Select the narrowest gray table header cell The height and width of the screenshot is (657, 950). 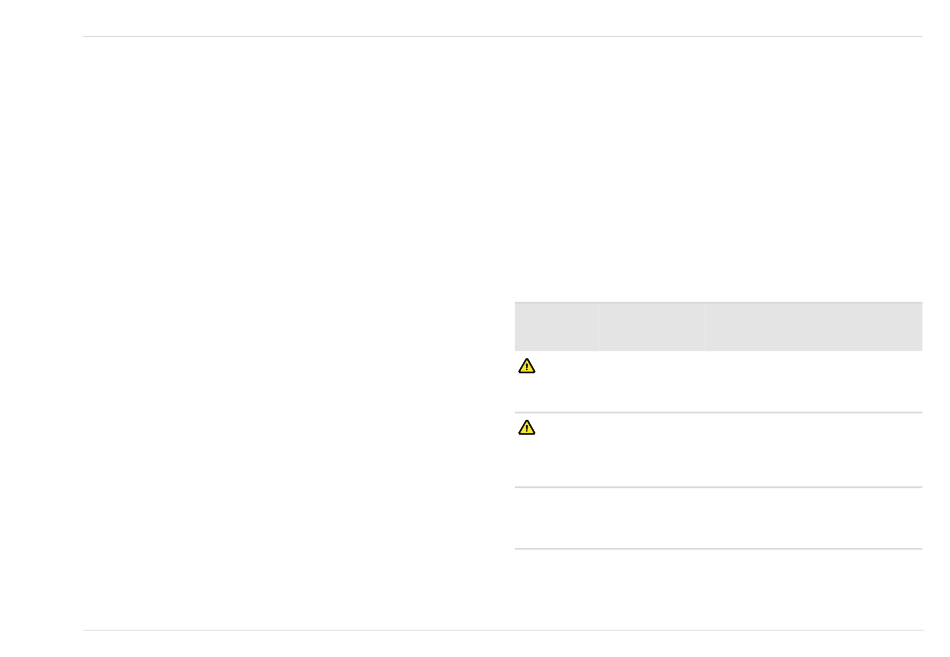(556, 327)
